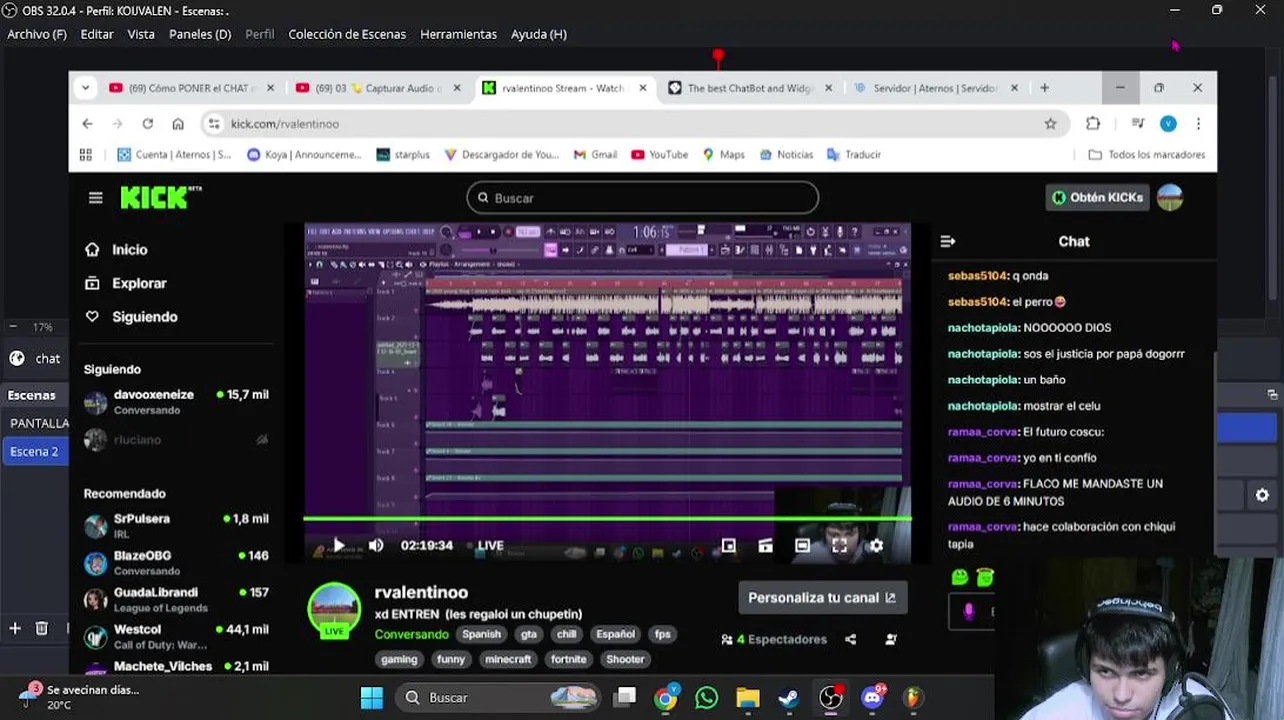The width and height of the screenshot is (1284, 720).
Task: Open the Paneles menu in OBS
Action: tap(200, 34)
